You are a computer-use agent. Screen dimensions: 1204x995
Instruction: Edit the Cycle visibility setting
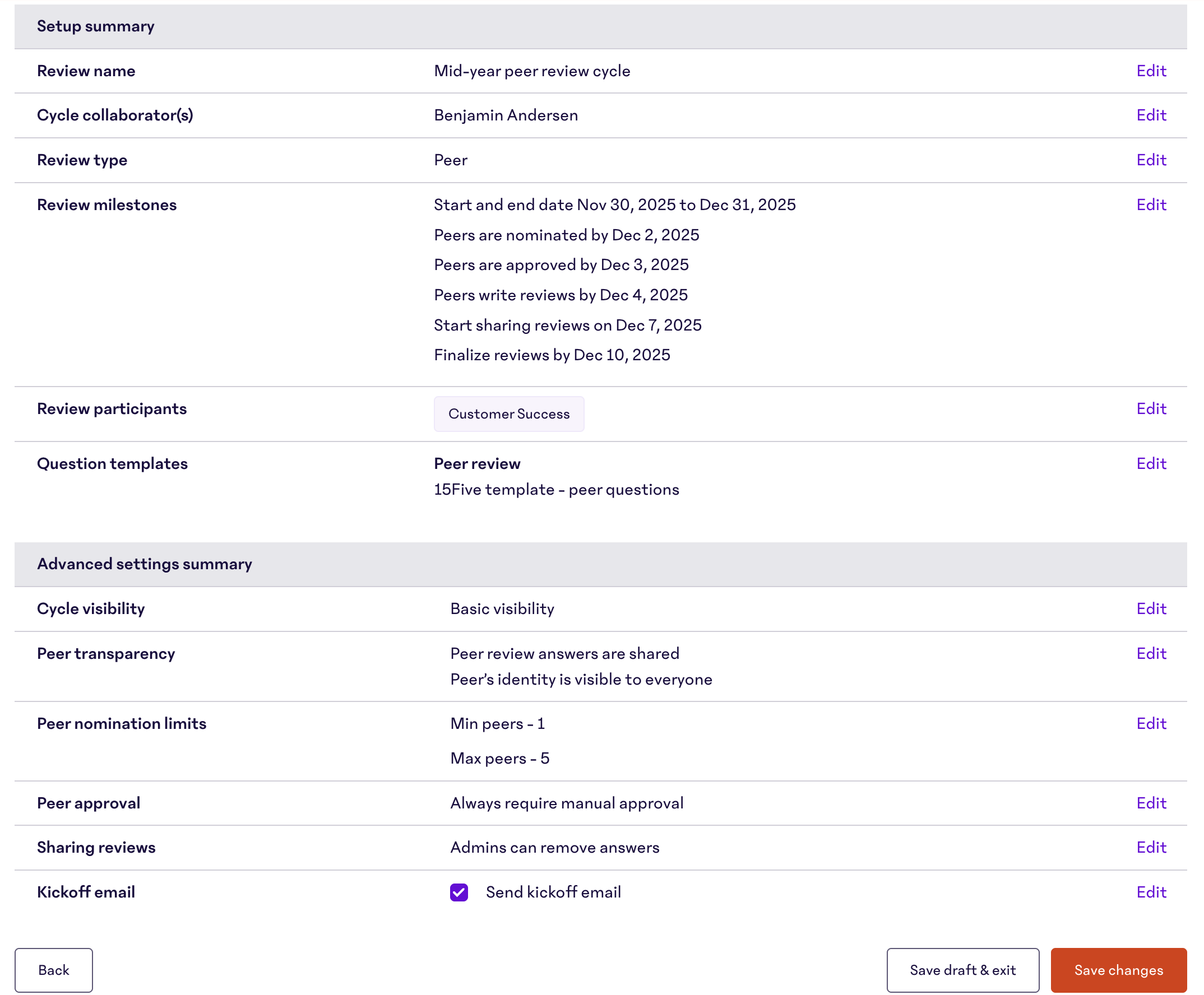1151,608
